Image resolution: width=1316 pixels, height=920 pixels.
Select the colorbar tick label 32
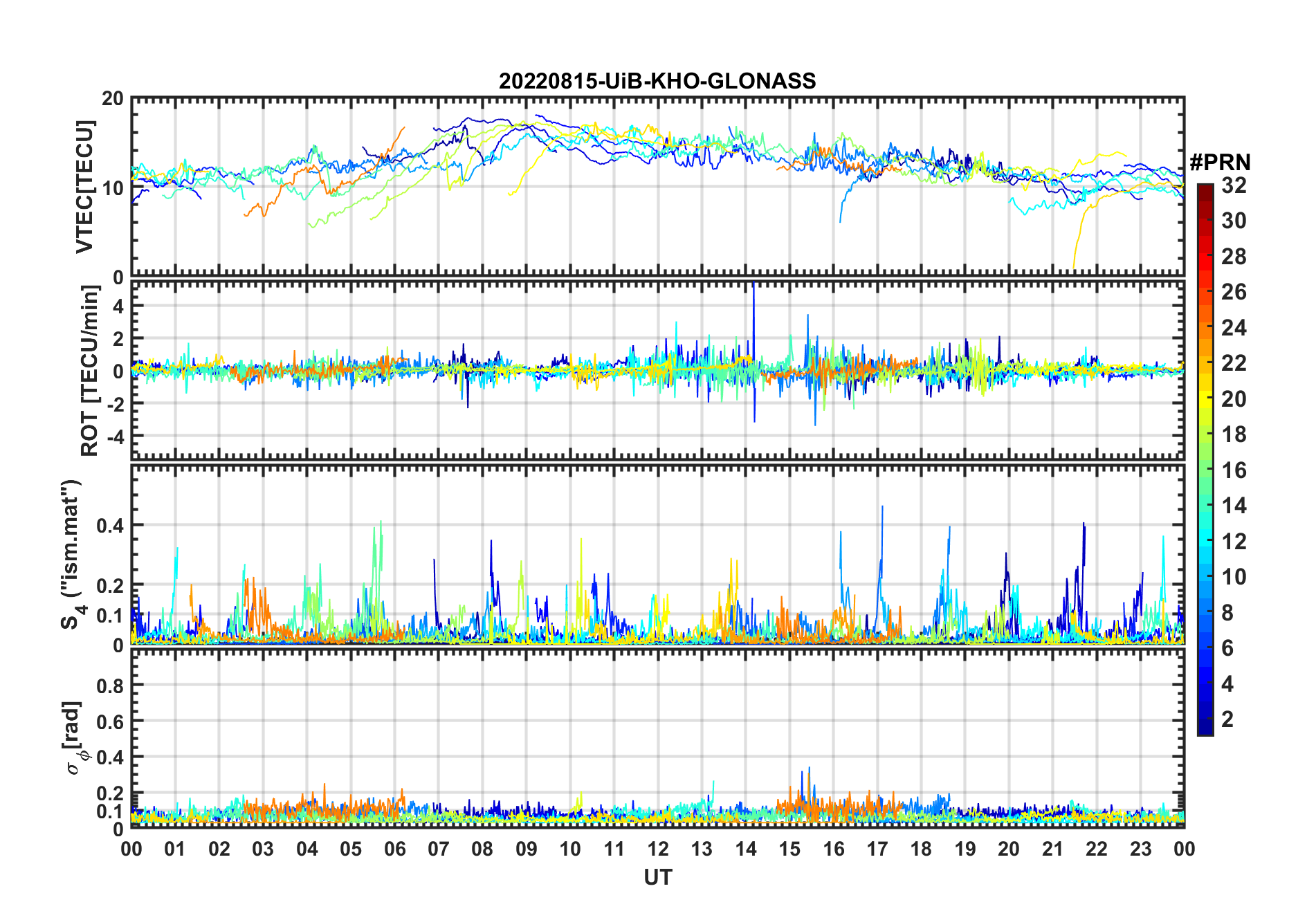click(x=1234, y=185)
